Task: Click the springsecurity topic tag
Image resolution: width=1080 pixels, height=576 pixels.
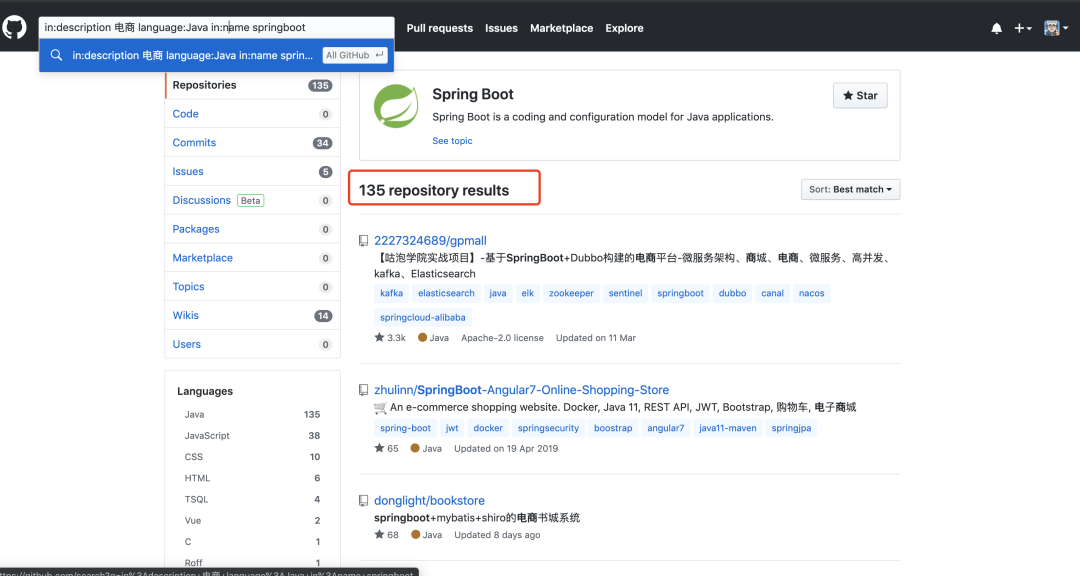Action: 548,428
